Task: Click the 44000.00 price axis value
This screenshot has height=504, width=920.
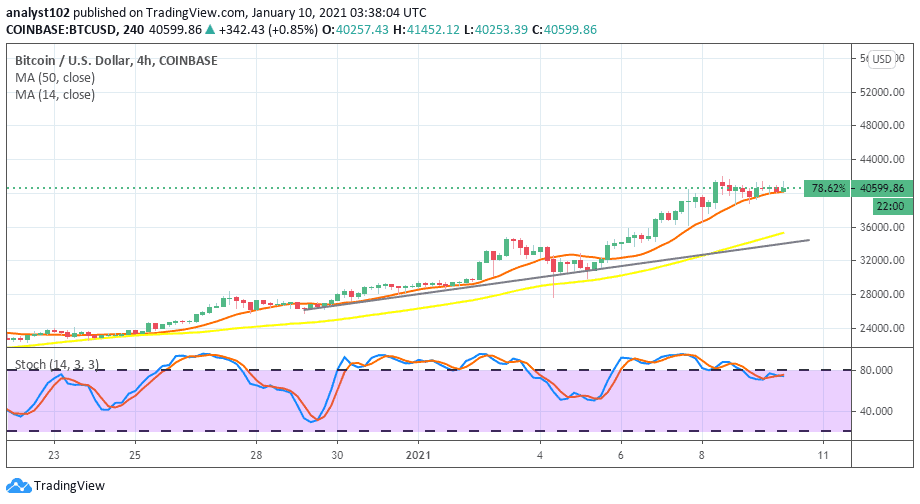Action: 882,159
